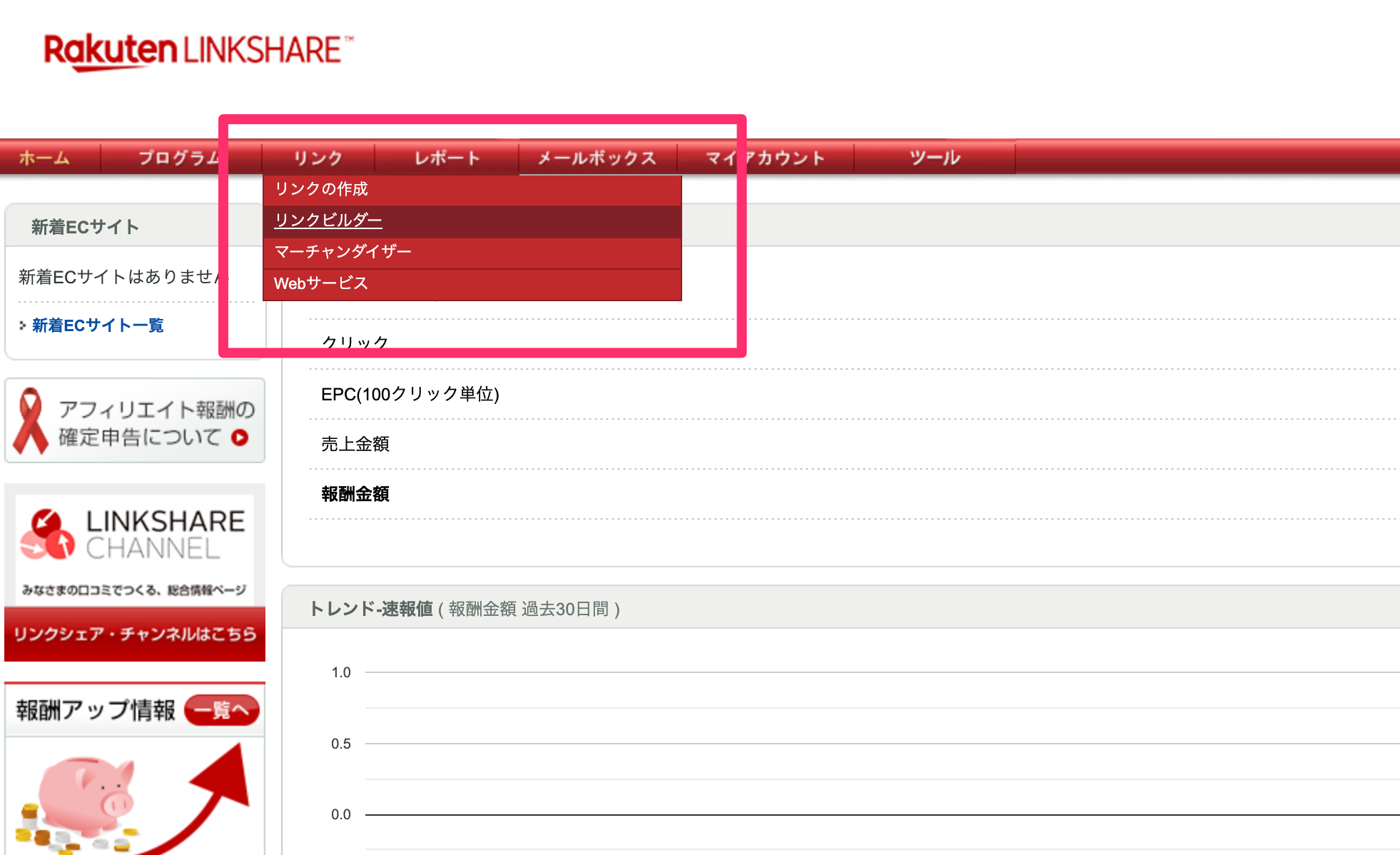Click the red ribbon icon on the banner

(x=31, y=421)
